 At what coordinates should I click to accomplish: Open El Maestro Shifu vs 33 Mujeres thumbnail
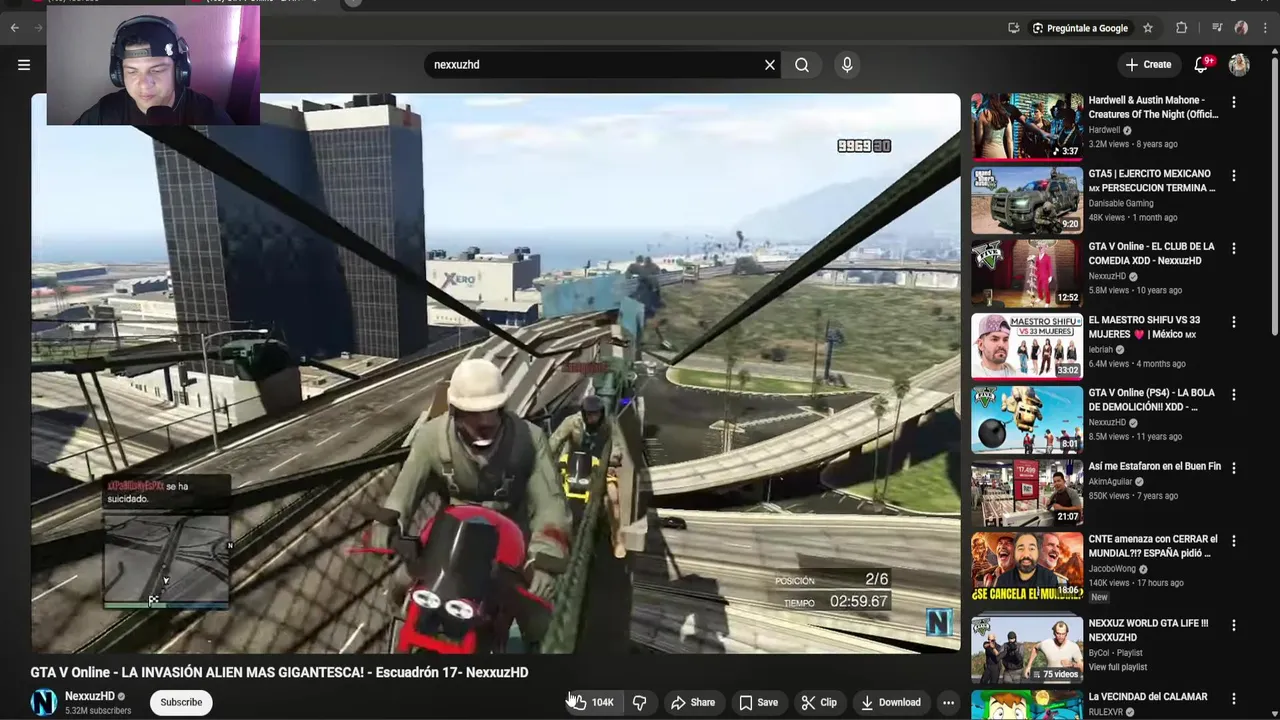click(x=1027, y=346)
